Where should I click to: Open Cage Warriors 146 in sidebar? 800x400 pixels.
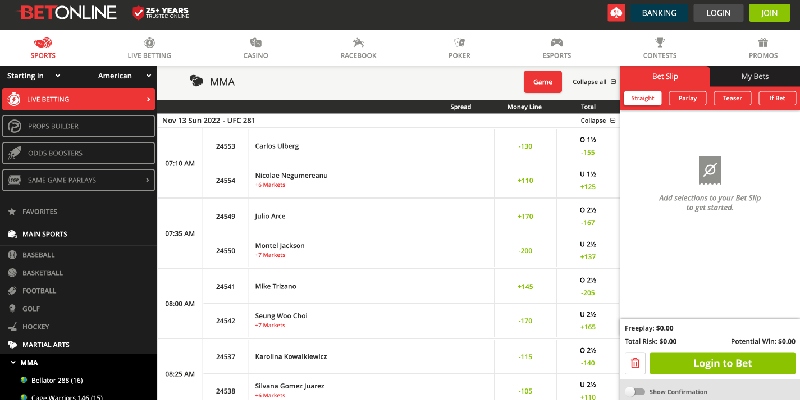pyautogui.click(x=66, y=397)
